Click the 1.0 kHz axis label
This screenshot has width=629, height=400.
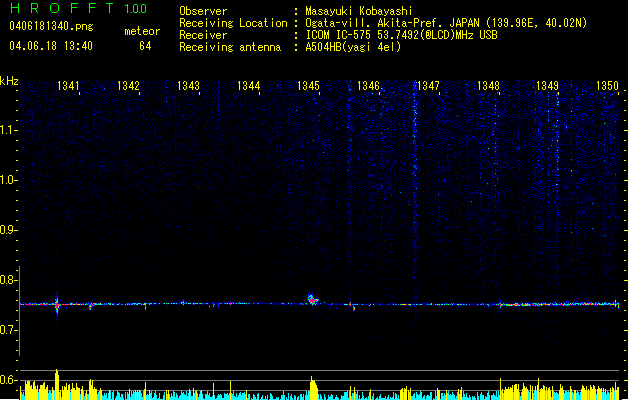[8, 180]
